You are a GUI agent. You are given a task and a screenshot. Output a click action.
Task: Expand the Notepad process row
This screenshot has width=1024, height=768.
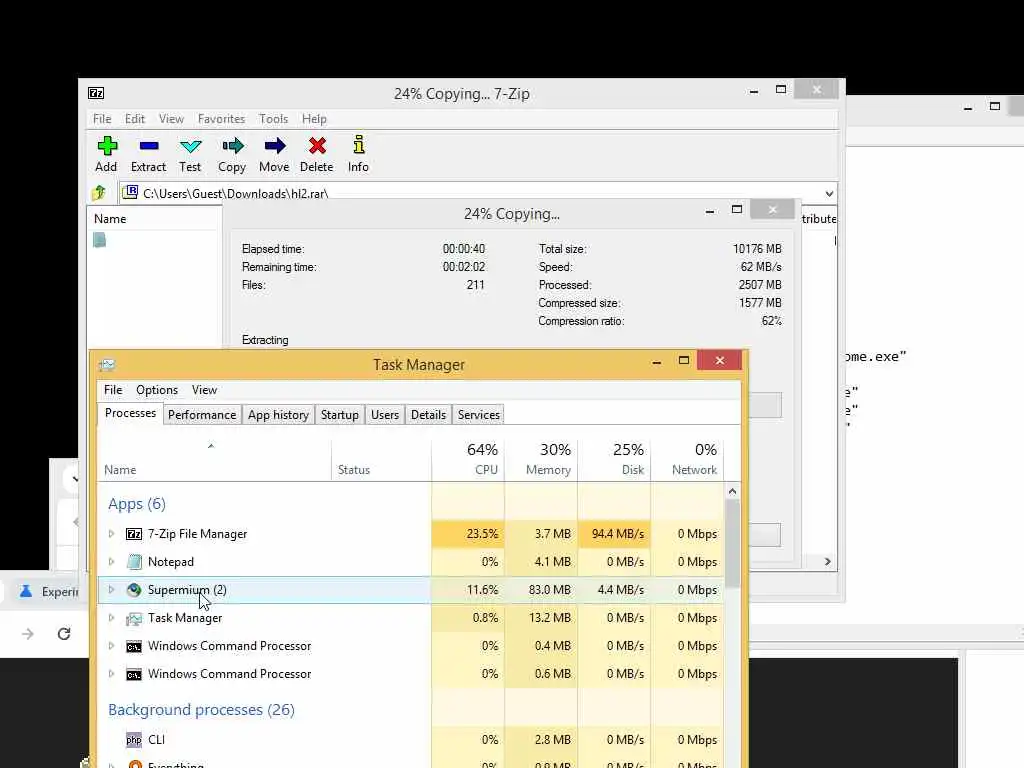tap(111, 562)
